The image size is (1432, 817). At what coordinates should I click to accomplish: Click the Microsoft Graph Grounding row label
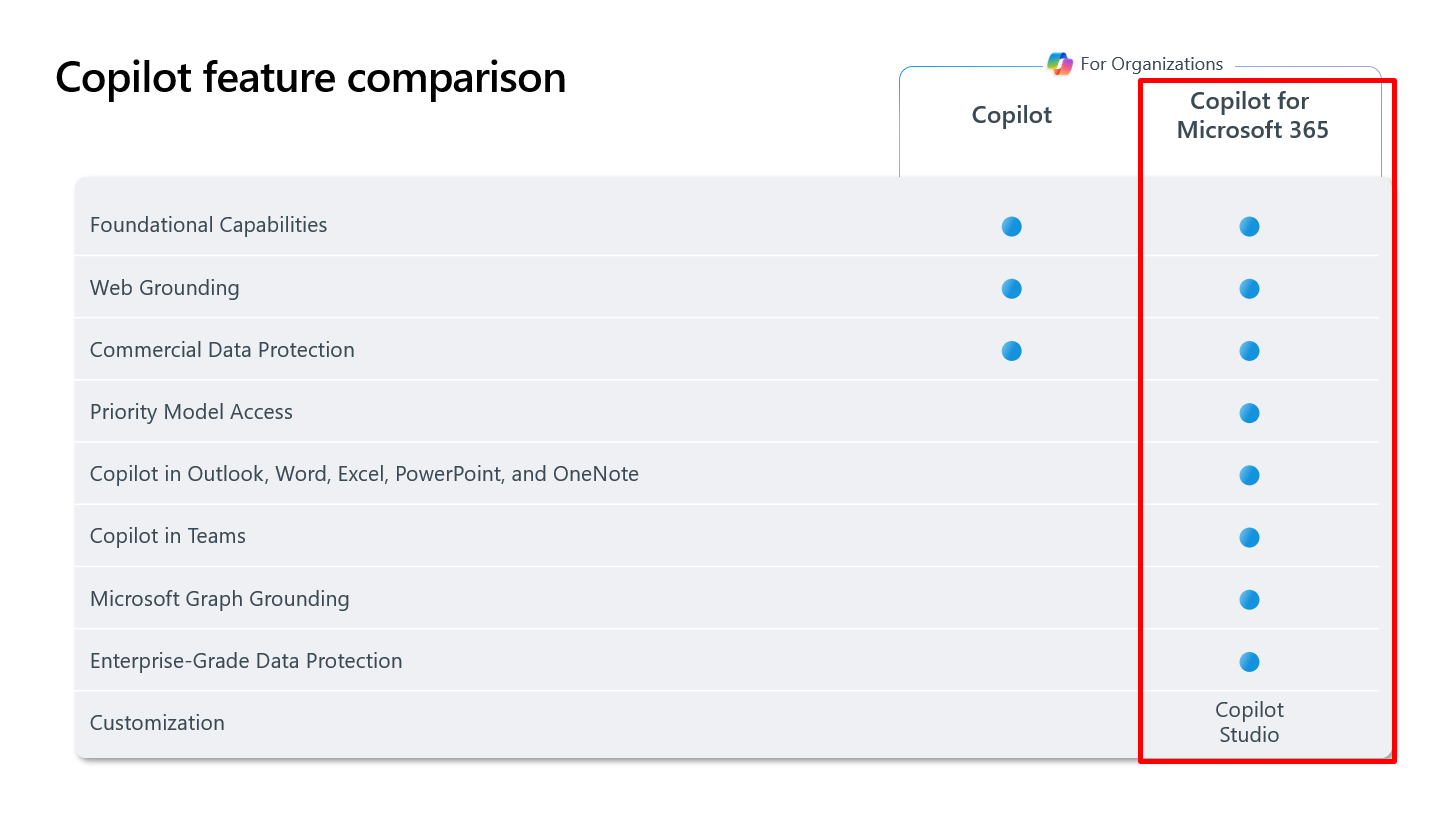(x=219, y=599)
